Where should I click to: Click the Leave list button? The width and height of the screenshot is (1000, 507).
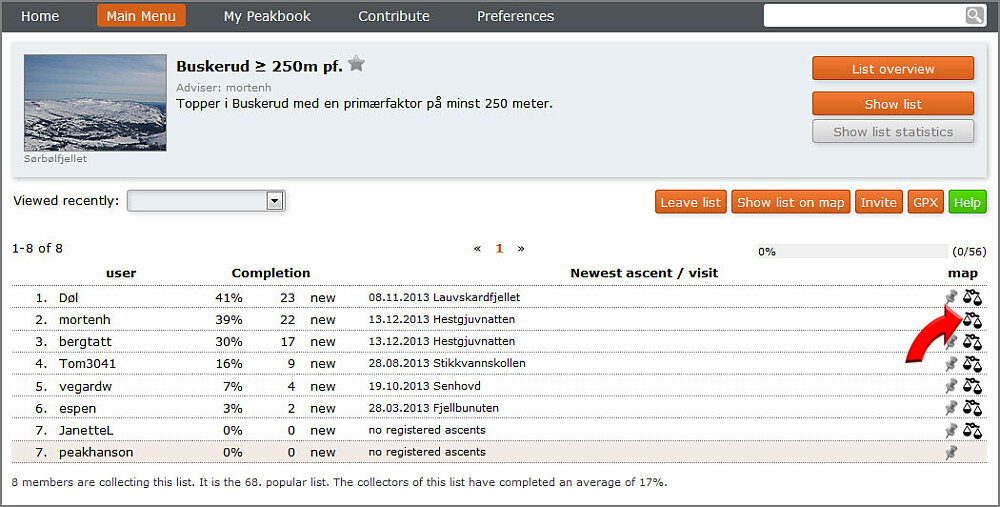click(690, 202)
